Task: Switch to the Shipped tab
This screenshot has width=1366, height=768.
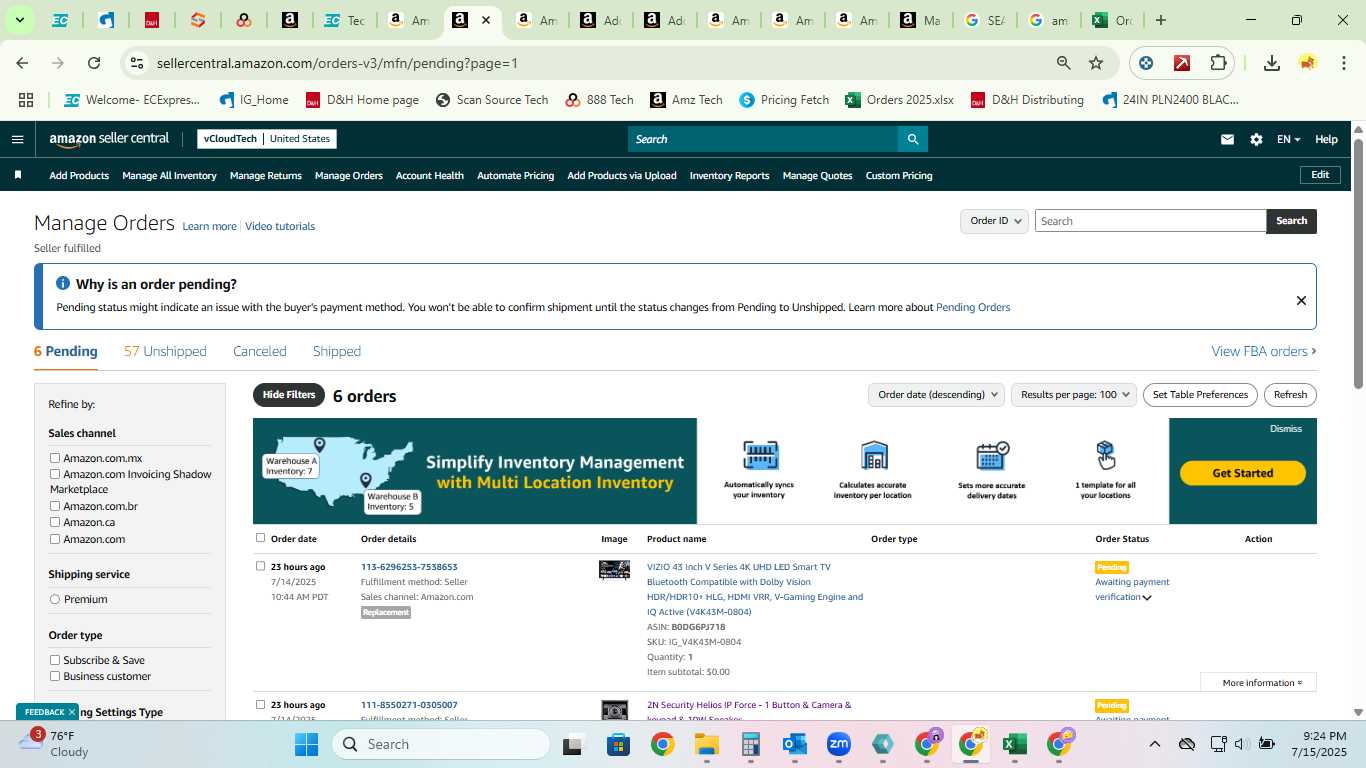Action: pyautogui.click(x=337, y=351)
